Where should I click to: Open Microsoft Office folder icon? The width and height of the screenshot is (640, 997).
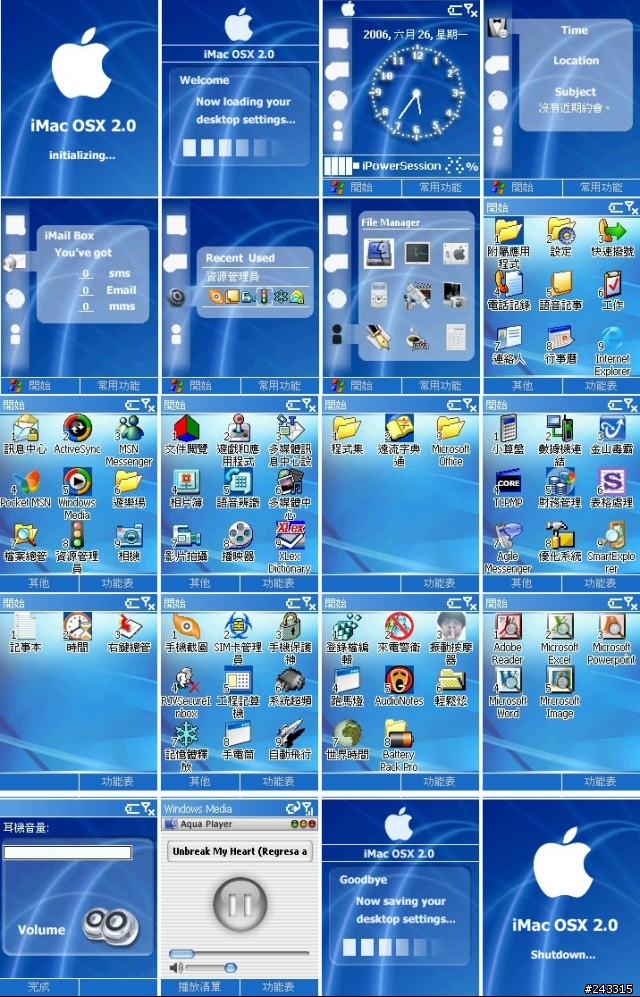tap(451, 429)
